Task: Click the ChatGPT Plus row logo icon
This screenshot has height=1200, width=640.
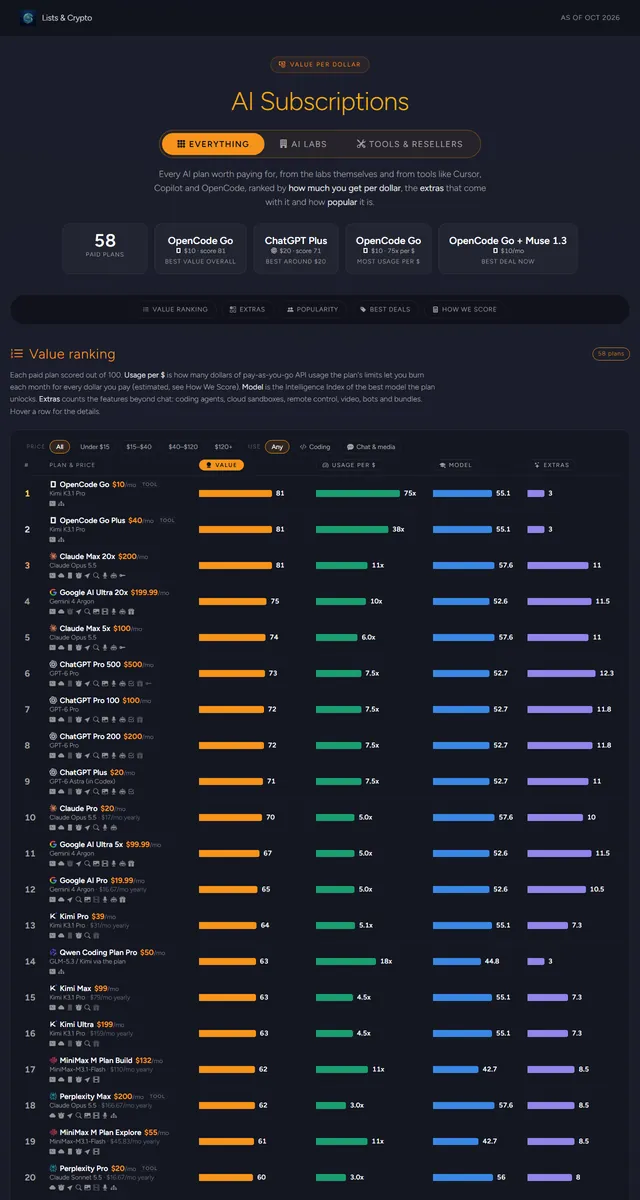Action: (53, 772)
